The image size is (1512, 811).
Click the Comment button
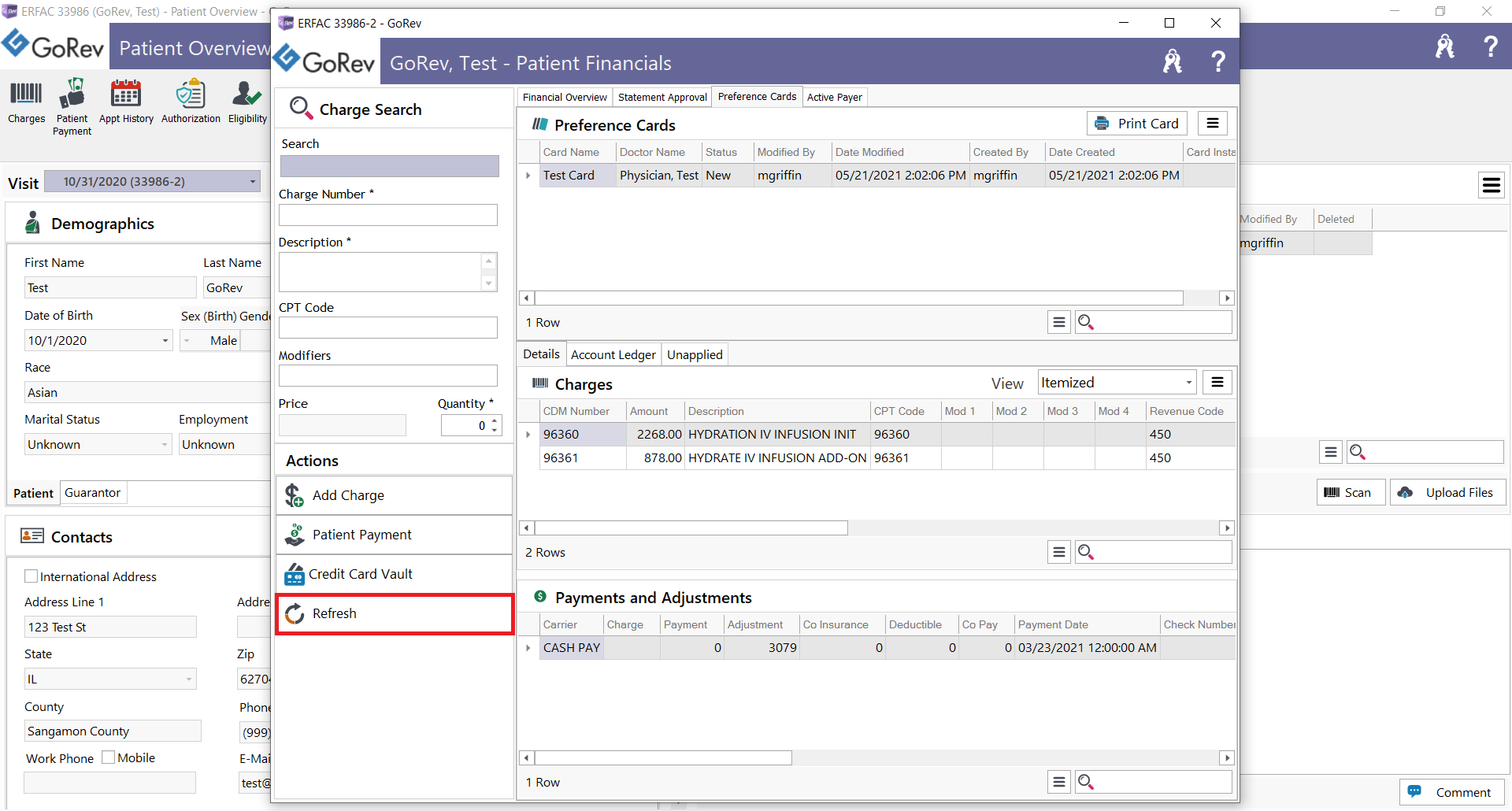pos(1451,792)
